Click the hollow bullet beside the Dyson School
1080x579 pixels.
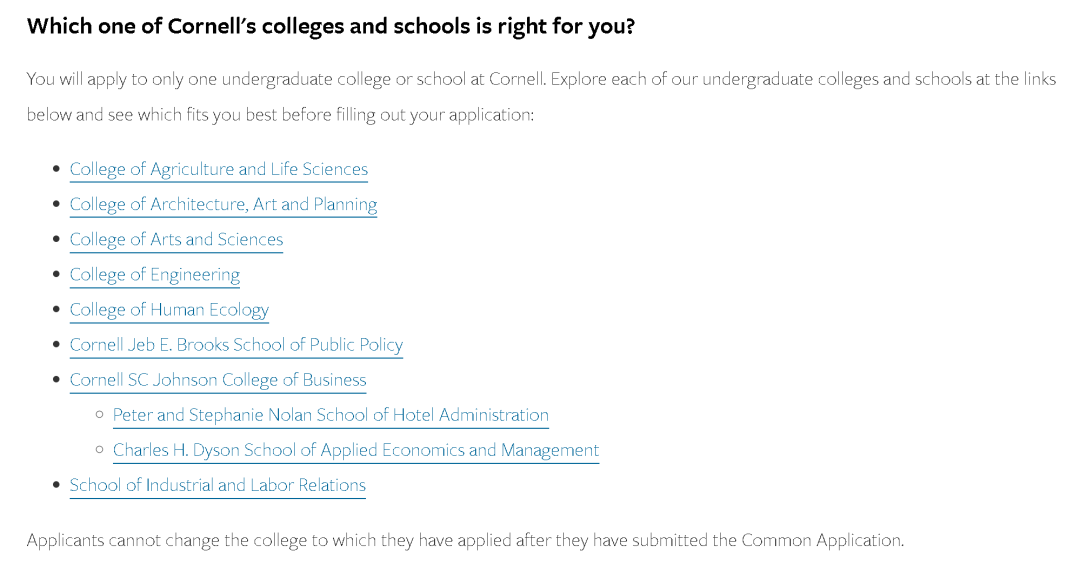click(x=99, y=450)
